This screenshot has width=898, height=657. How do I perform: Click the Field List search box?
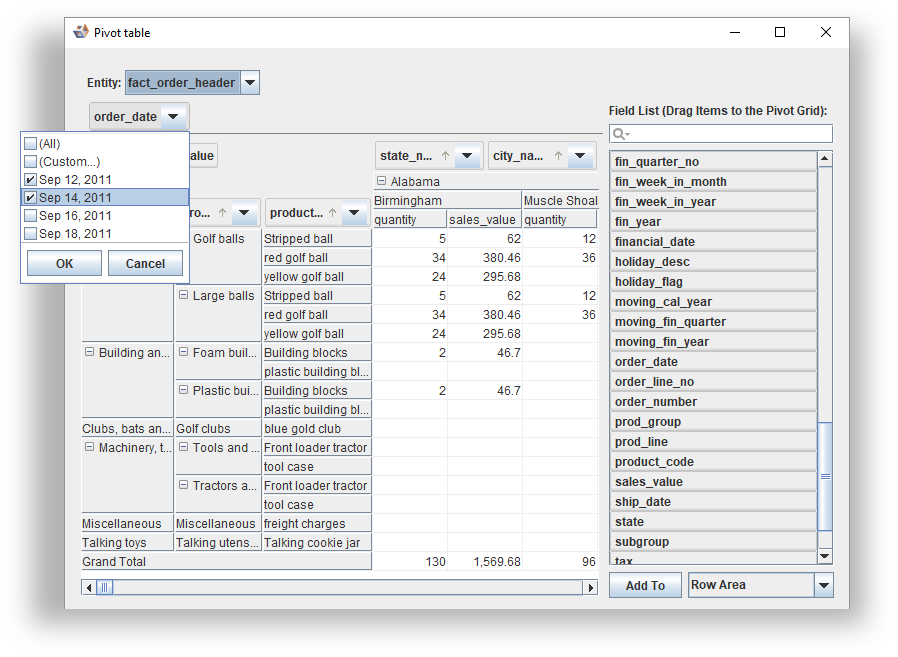tap(730, 134)
